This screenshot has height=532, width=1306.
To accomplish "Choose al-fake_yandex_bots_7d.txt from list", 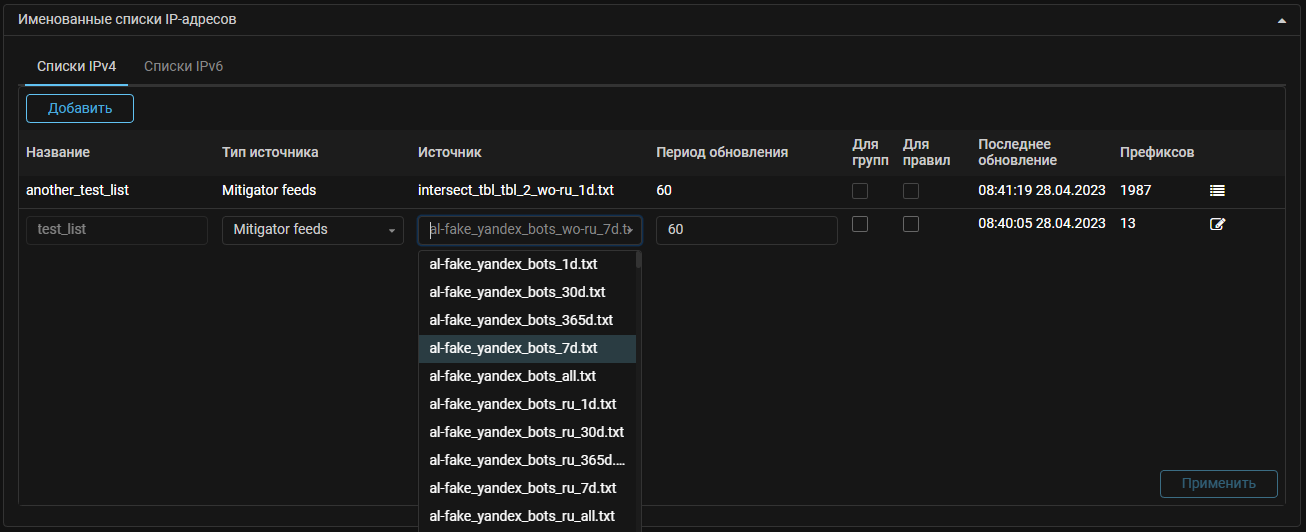I will point(513,348).
